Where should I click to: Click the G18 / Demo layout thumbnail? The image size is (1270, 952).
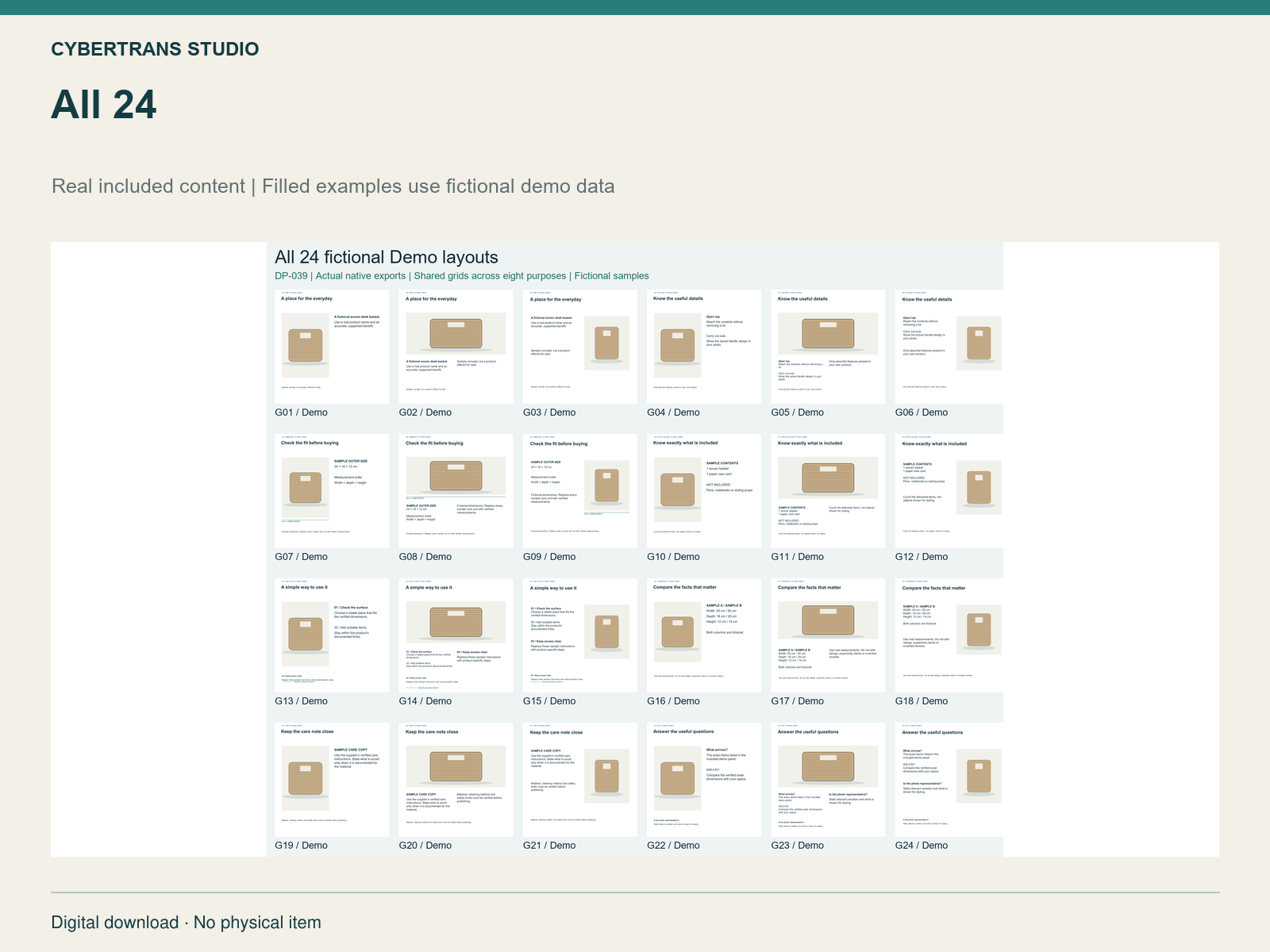point(949,635)
